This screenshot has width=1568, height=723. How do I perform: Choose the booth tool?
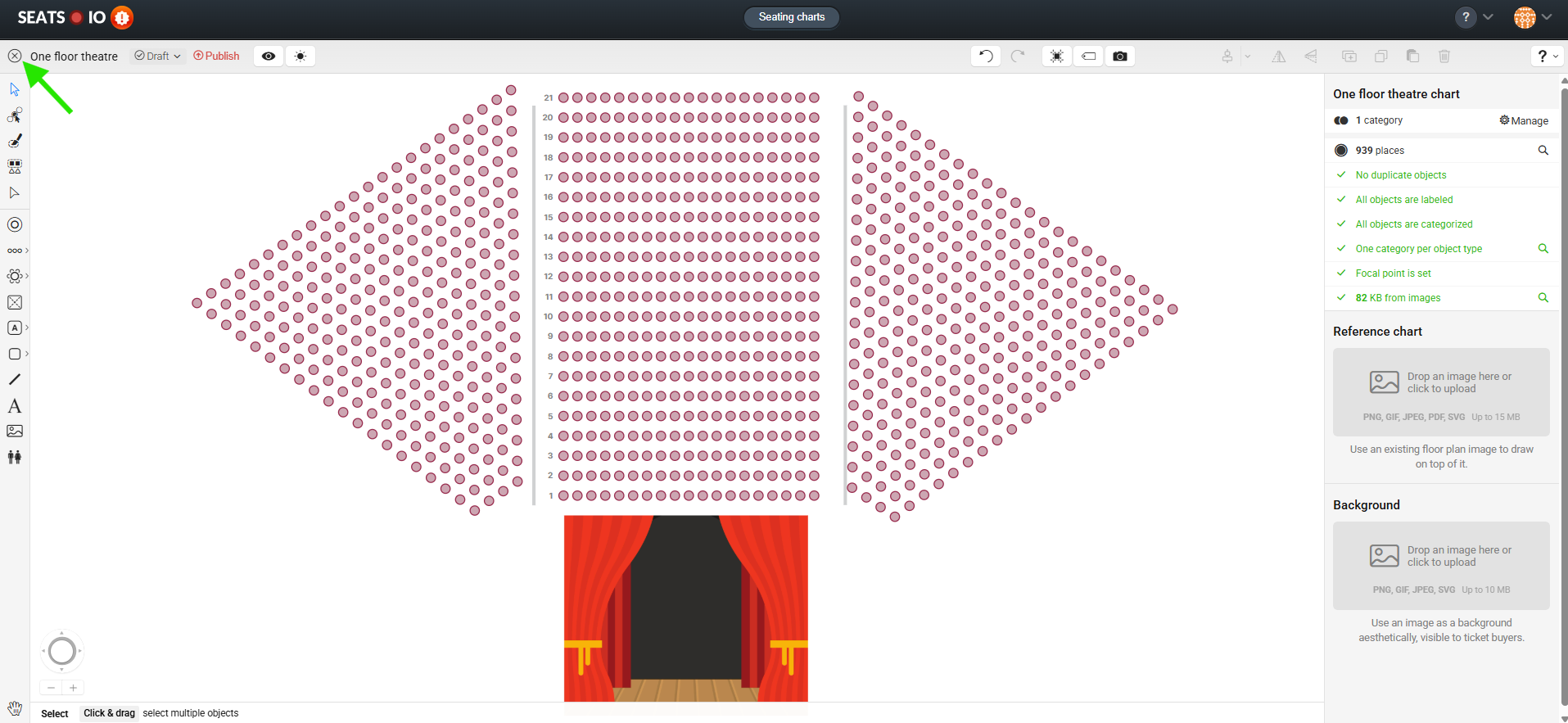tap(15, 302)
